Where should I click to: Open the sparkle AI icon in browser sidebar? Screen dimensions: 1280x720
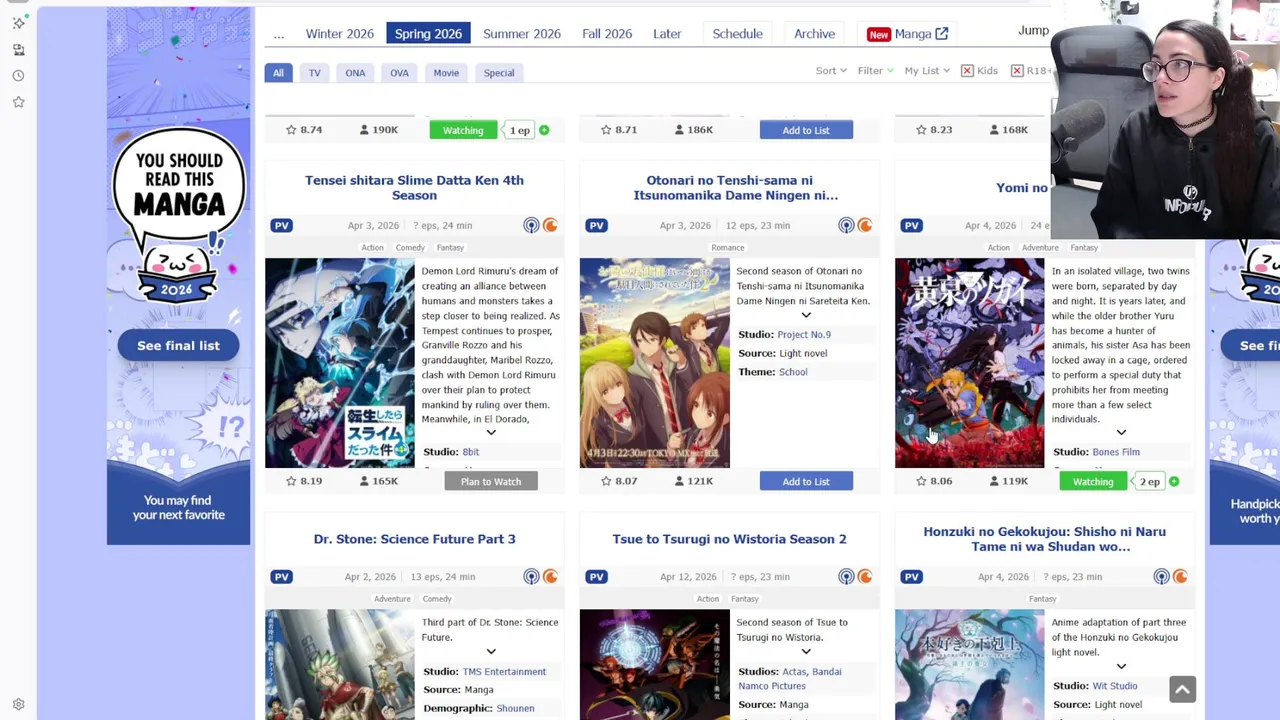[18, 22]
